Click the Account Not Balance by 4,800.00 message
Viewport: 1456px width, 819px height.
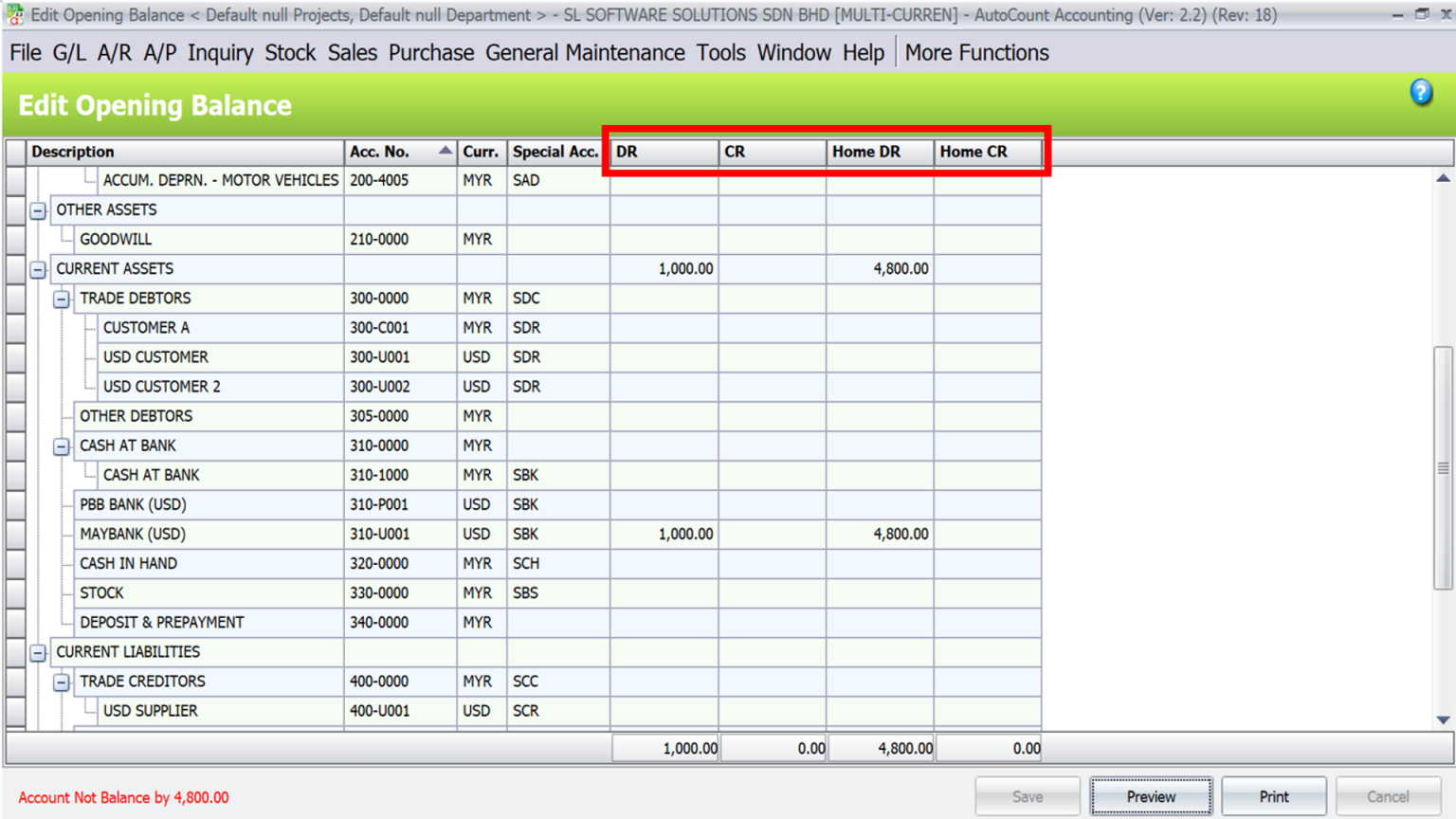123,798
